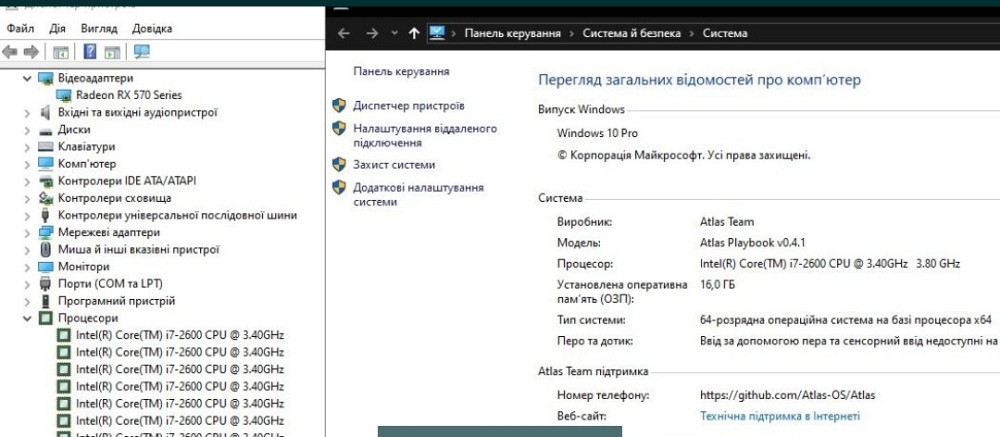Open the Файл menu

point(20,29)
